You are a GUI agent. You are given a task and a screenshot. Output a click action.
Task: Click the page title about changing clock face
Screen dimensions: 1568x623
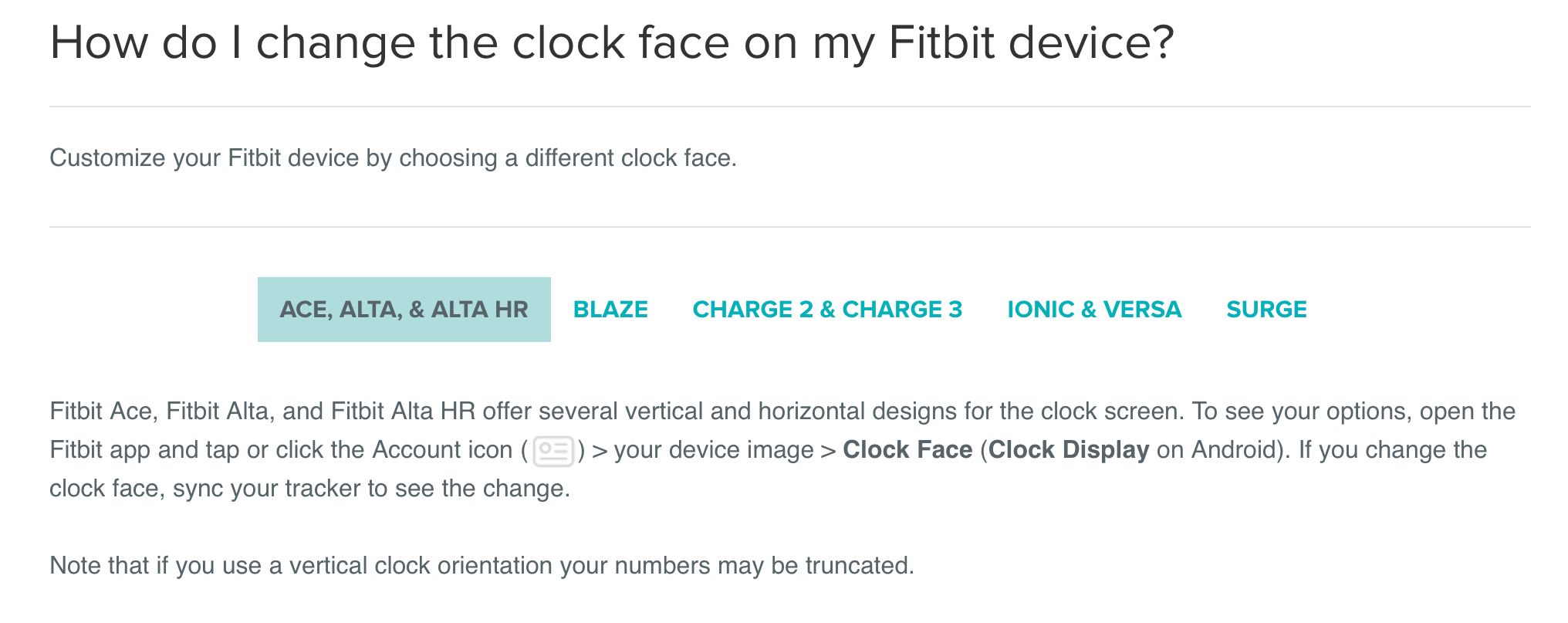(611, 42)
